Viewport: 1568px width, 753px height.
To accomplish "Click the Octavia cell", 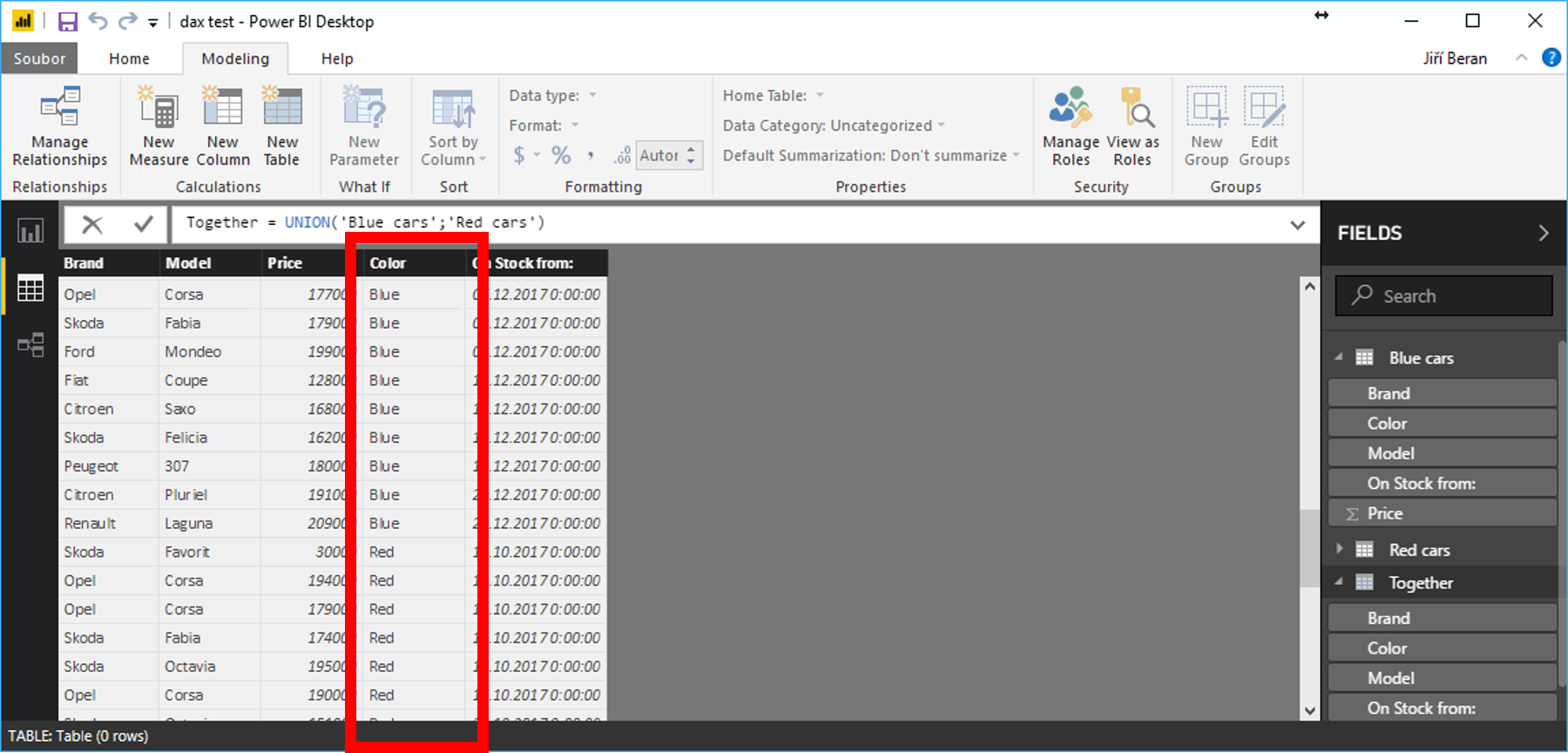I will pos(209,666).
